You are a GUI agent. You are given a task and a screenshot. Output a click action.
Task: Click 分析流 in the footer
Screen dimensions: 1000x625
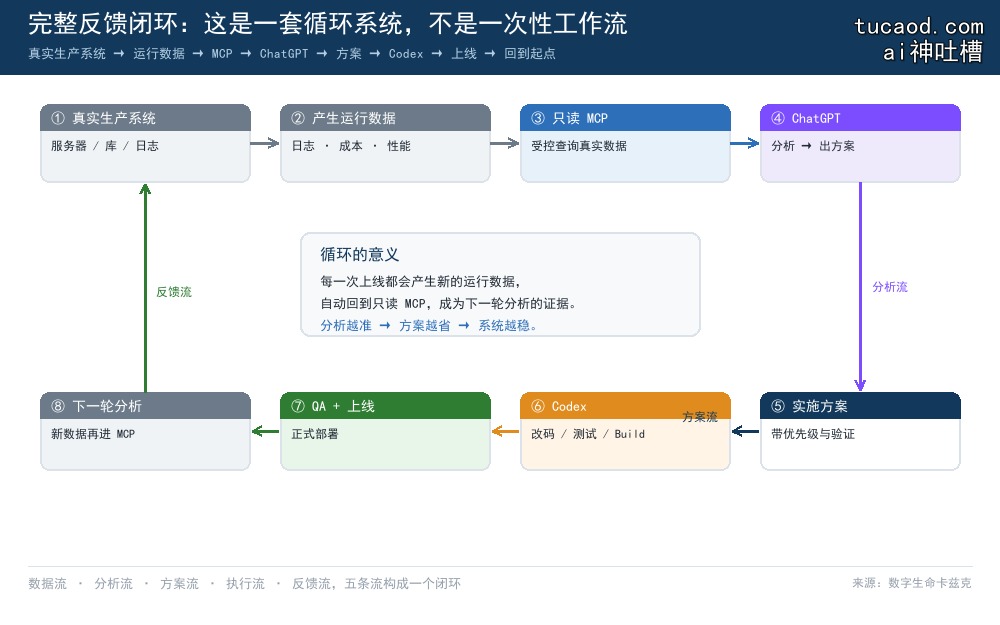tap(114, 584)
